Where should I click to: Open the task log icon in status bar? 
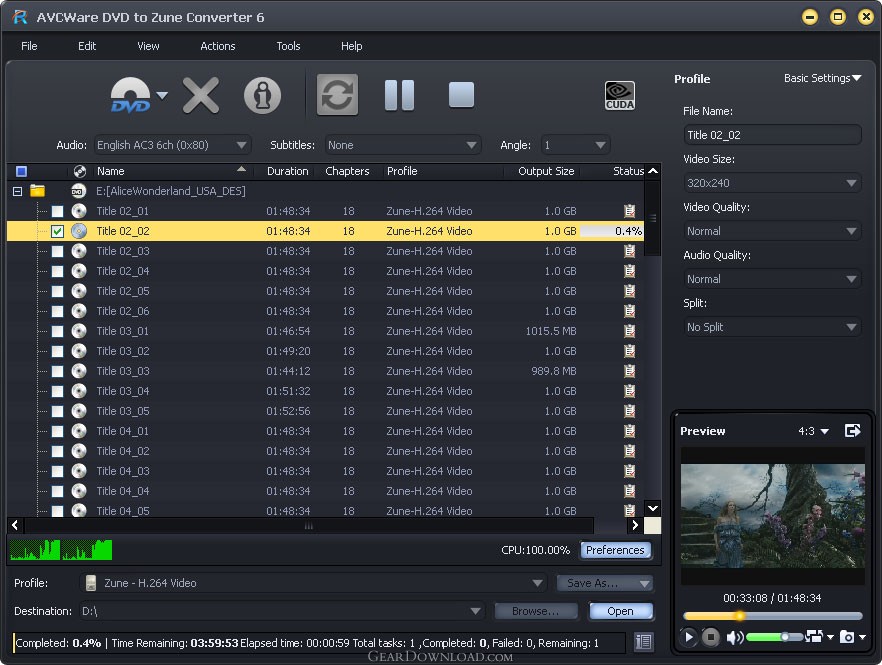[644, 641]
